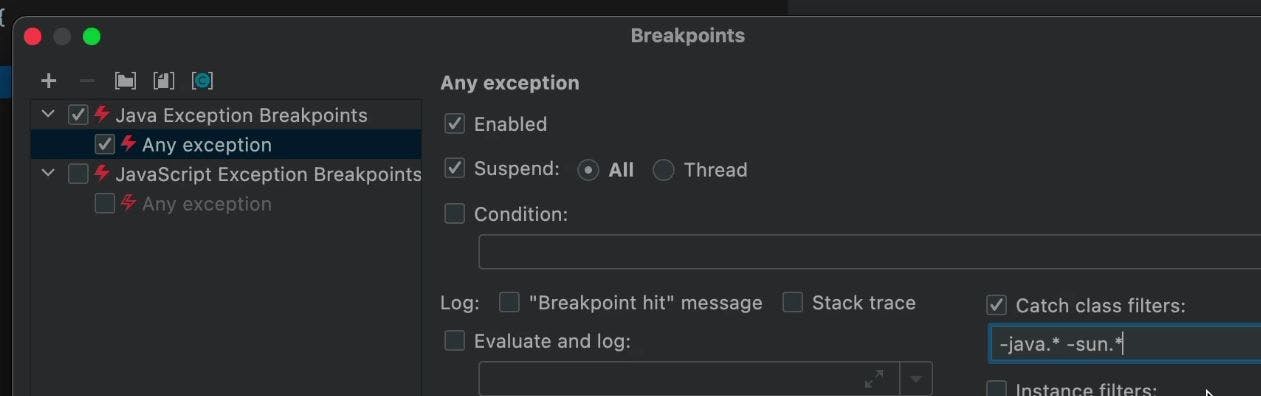Click the Group by file icon
The height and width of the screenshot is (396, 1261).
(x=163, y=81)
